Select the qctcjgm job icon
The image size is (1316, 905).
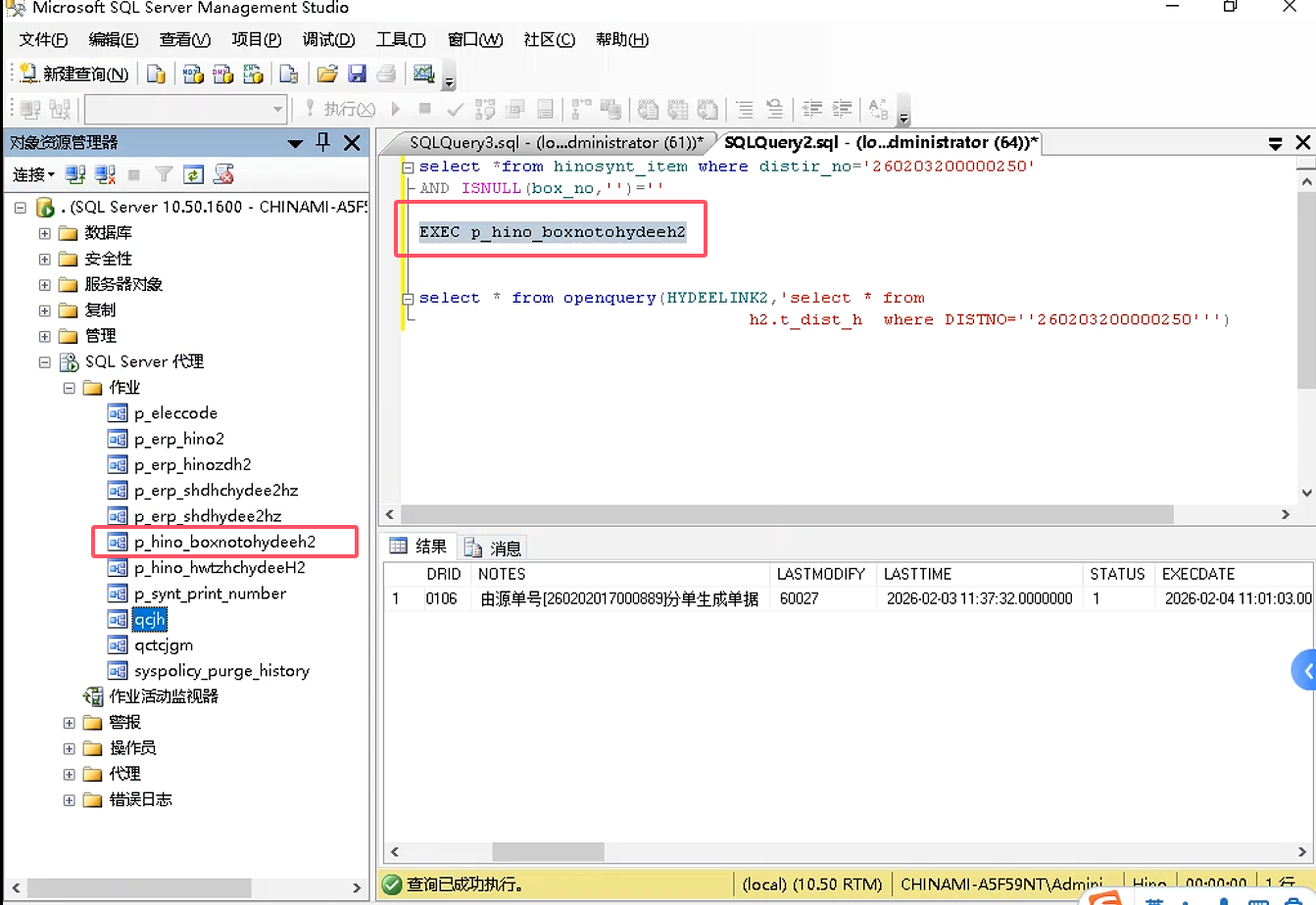click(x=118, y=645)
